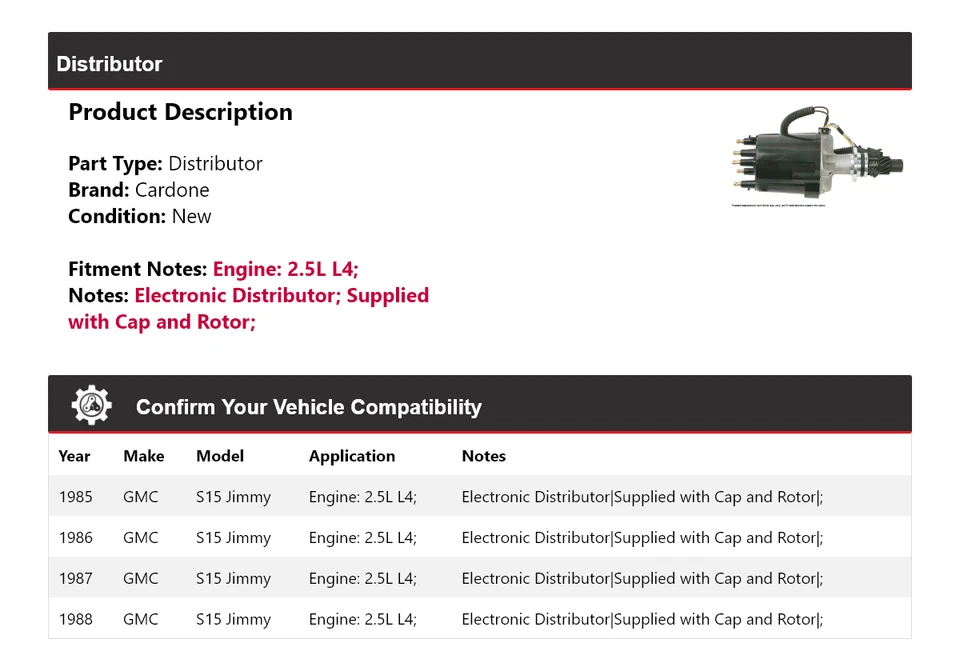The width and height of the screenshot is (960, 671).
Task: Click the Confirm Your Vehicle Compatibility heading
Action: click(309, 407)
